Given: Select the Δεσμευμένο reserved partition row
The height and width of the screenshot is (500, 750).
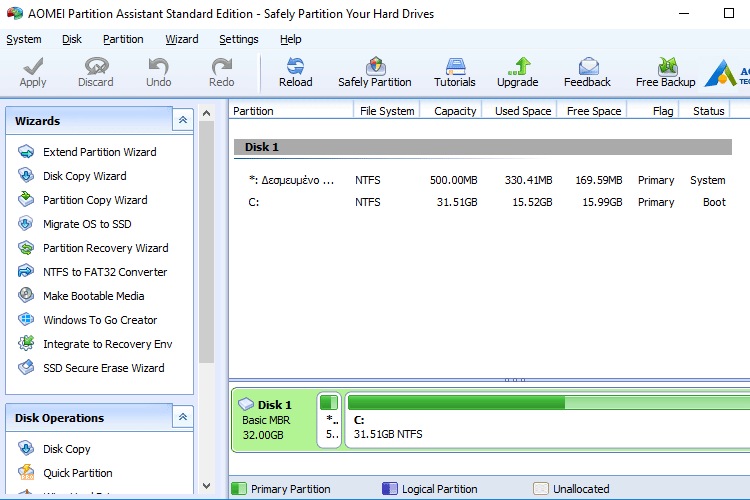Looking at the screenshot, I should 483,180.
